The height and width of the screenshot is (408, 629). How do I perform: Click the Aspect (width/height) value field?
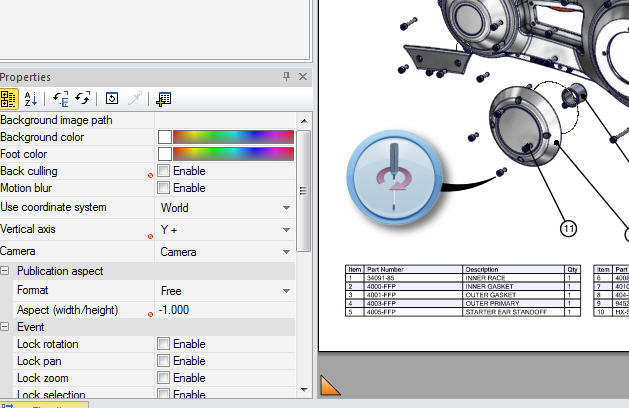(225, 310)
